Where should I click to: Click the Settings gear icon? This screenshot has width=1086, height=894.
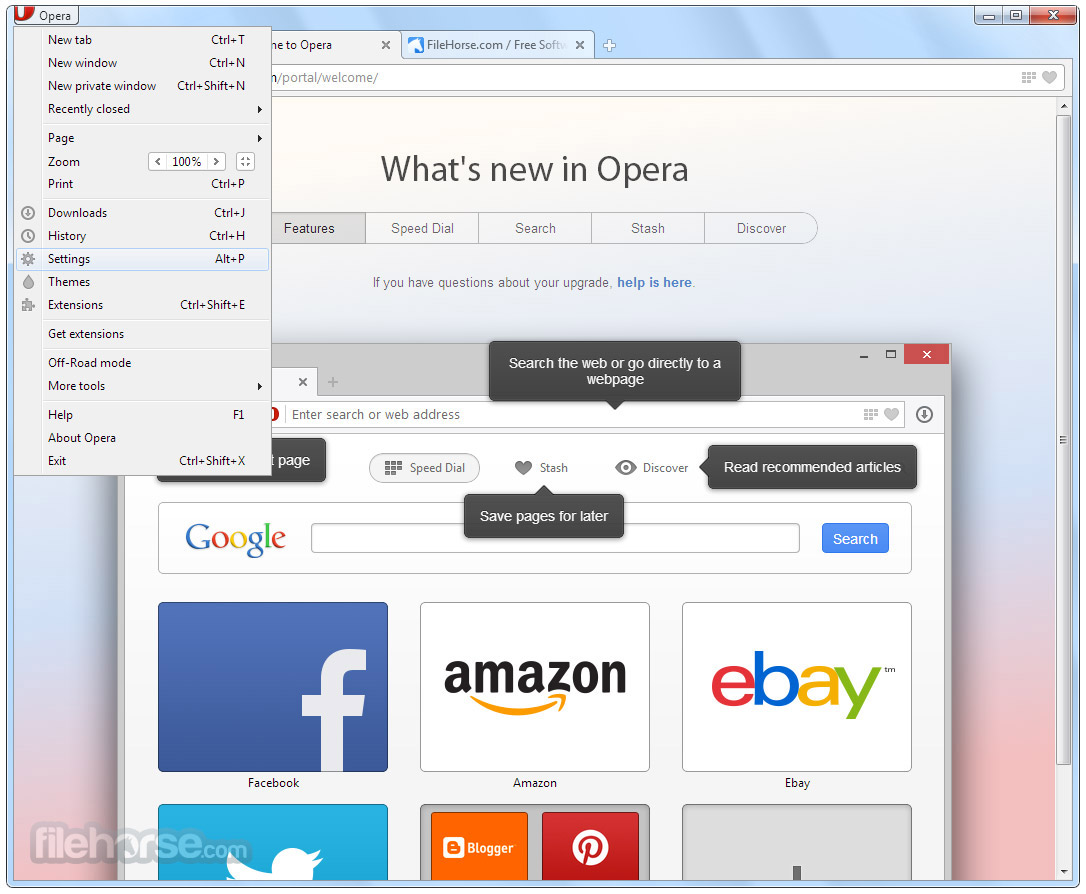pos(28,259)
